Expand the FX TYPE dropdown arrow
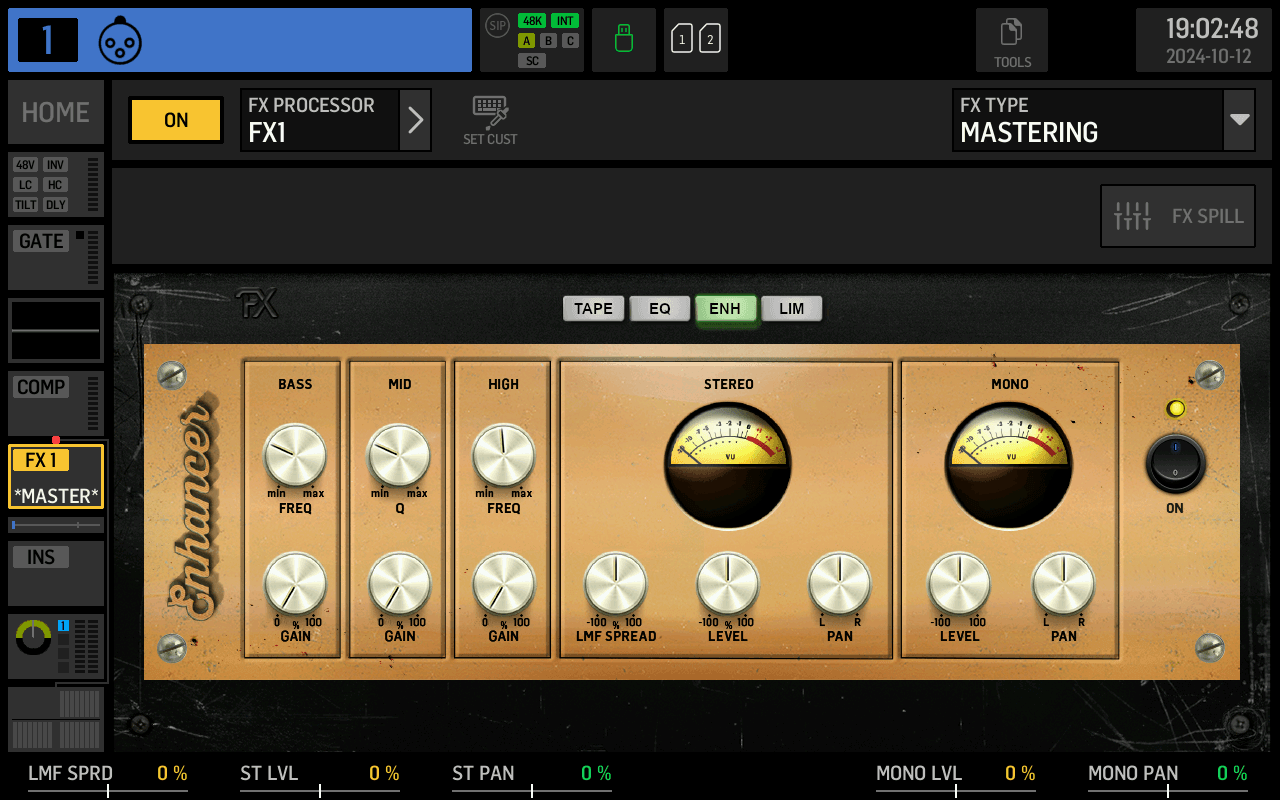Image resolution: width=1280 pixels, height=800 pixels. [1240, 120]
